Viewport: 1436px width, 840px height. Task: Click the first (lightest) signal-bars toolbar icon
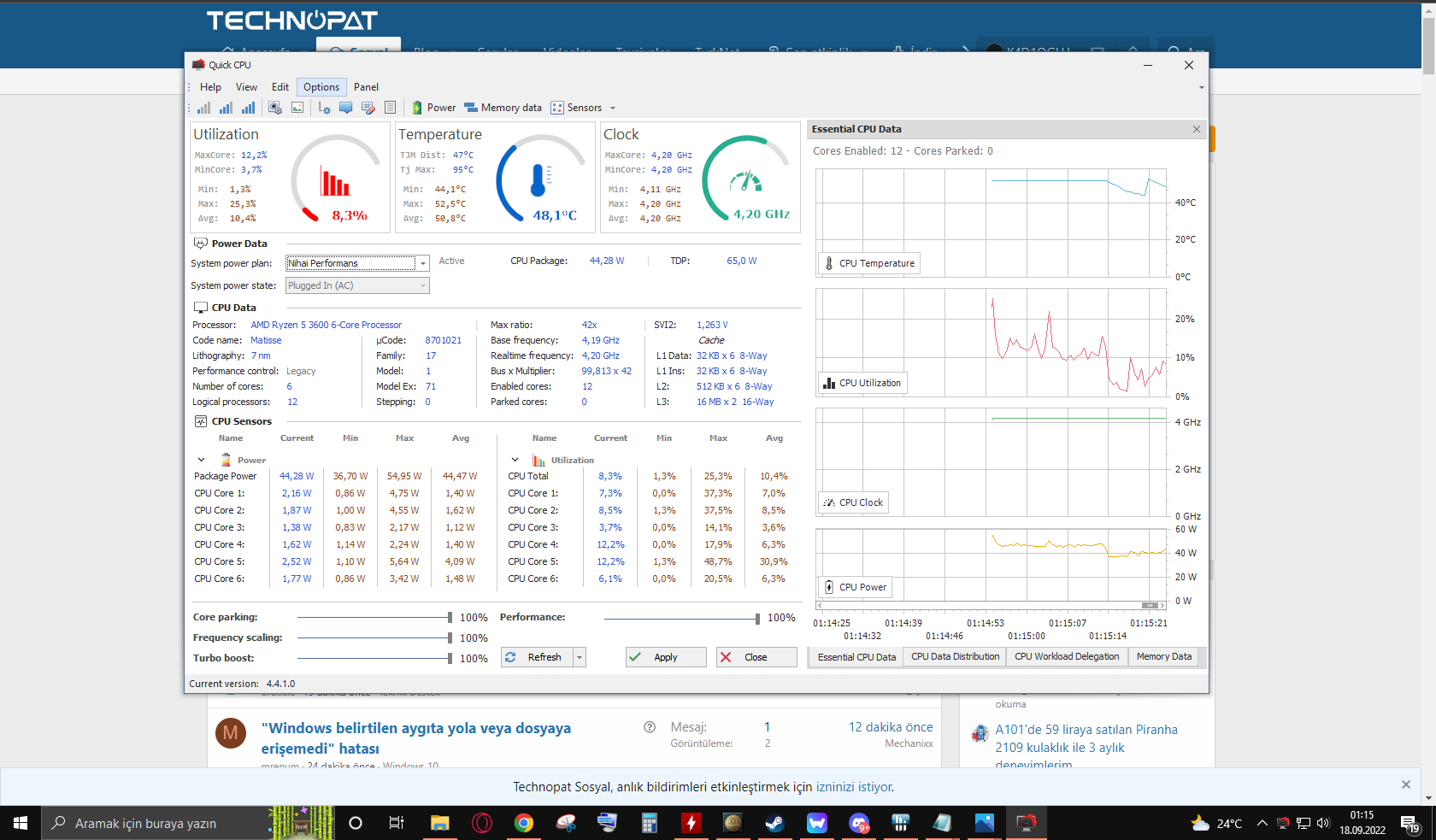pos(203,108)
